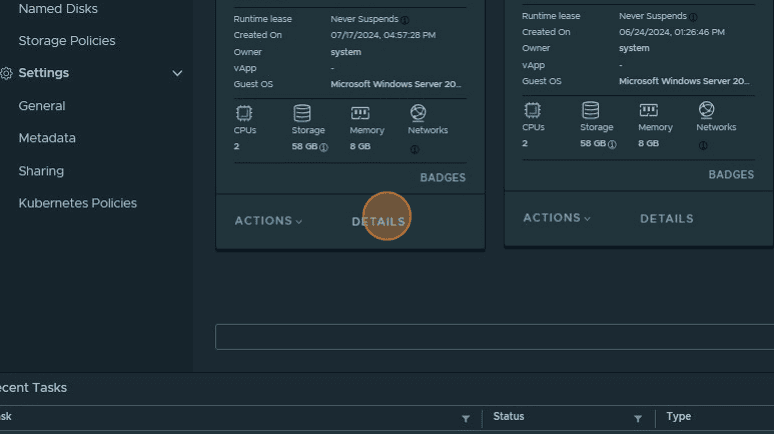
Task: Open Sharing settings
Action: click(41, 171)
